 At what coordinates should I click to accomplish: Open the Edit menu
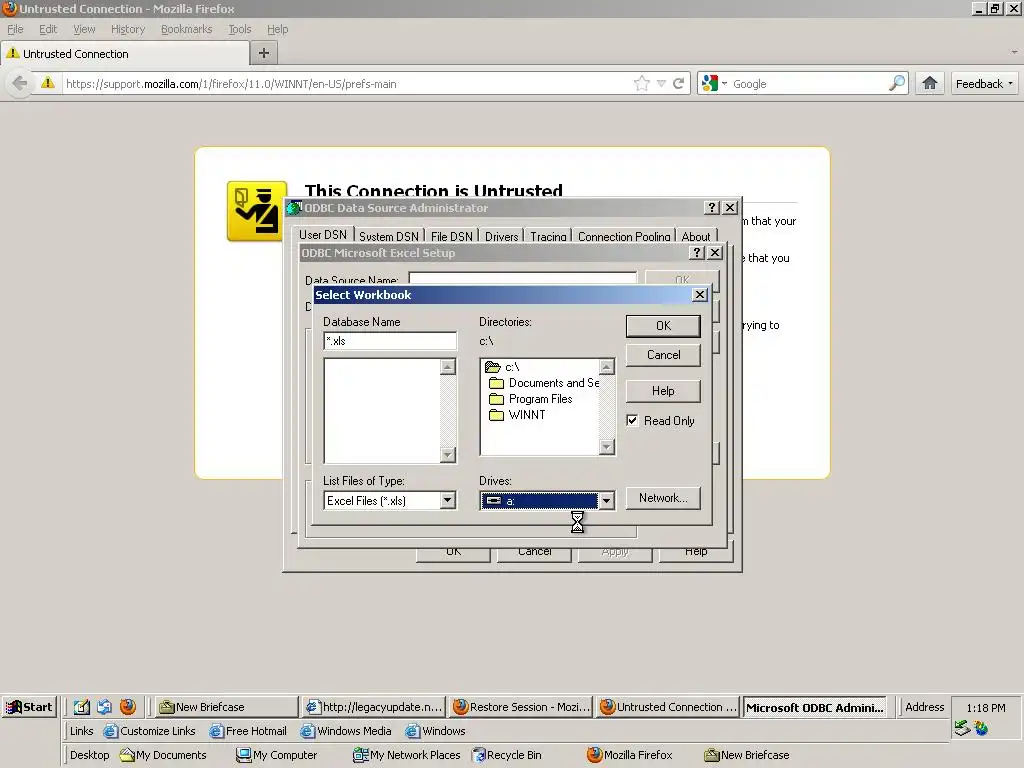pyautogui.click(x=48, y=29)
